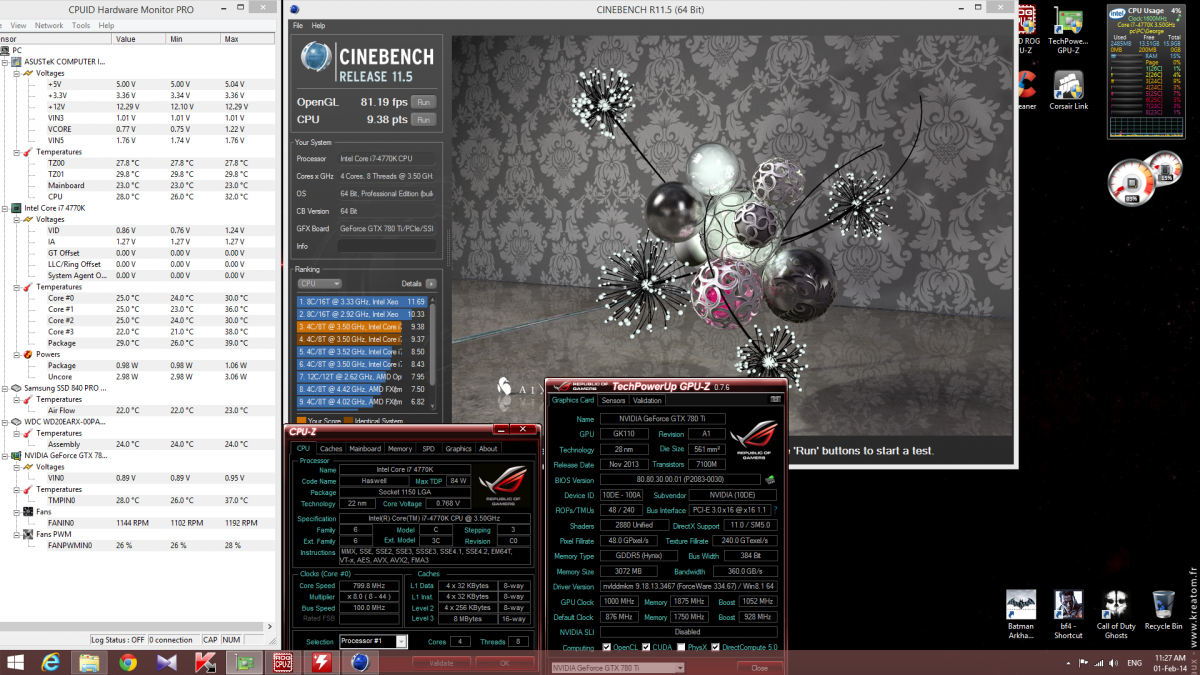Screen dimensions: 1200x675
Task: Collapse the Samsung SSD 840 PRO node
Action: (x=5, y=388)
